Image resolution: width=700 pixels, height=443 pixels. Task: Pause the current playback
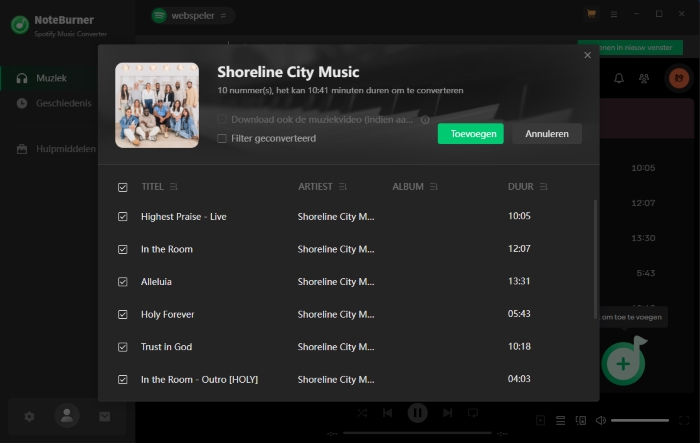click(417, 413)
